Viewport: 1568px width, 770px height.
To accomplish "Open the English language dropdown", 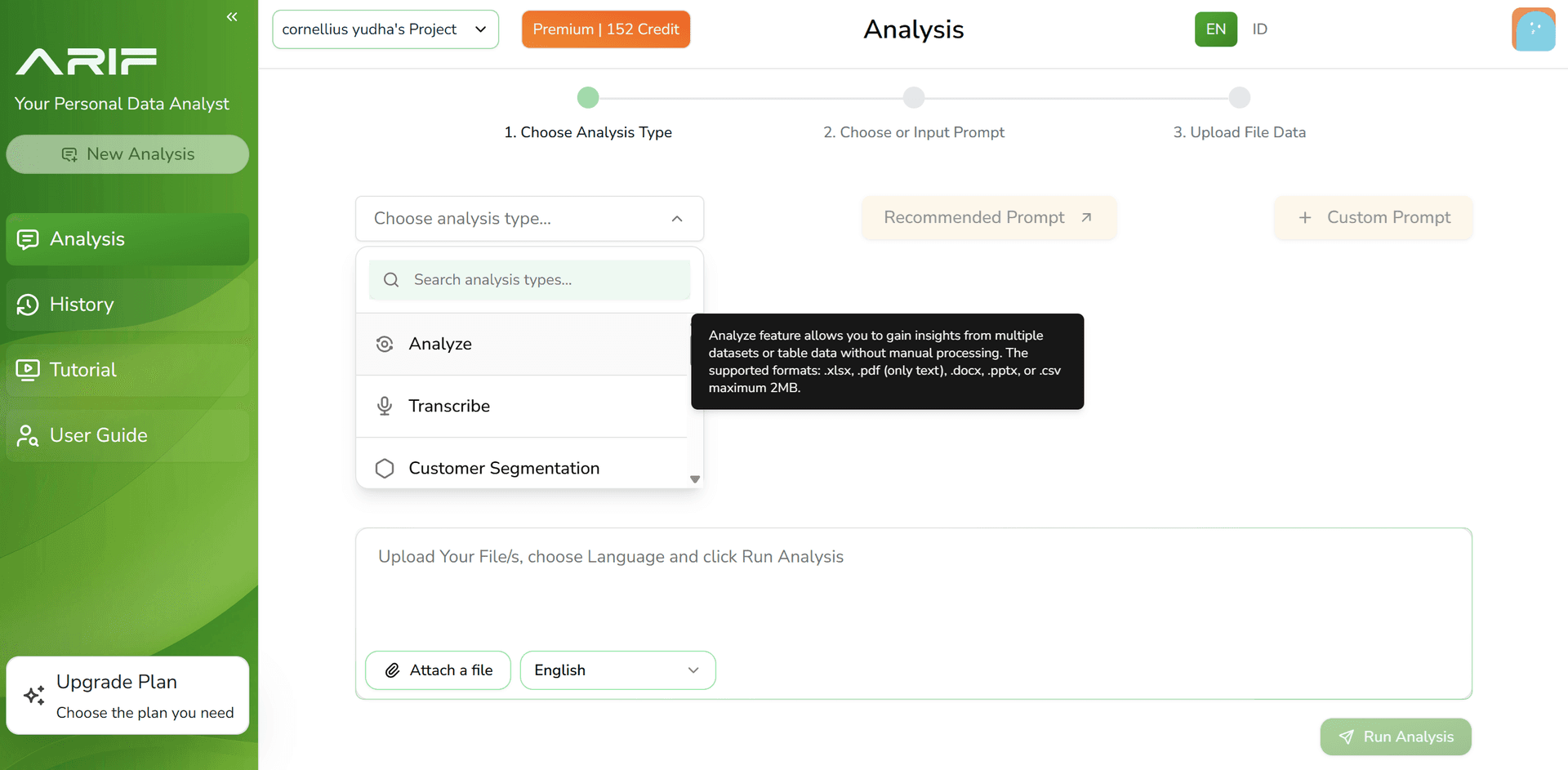I will pyautogui.click(x=617, y=670).
